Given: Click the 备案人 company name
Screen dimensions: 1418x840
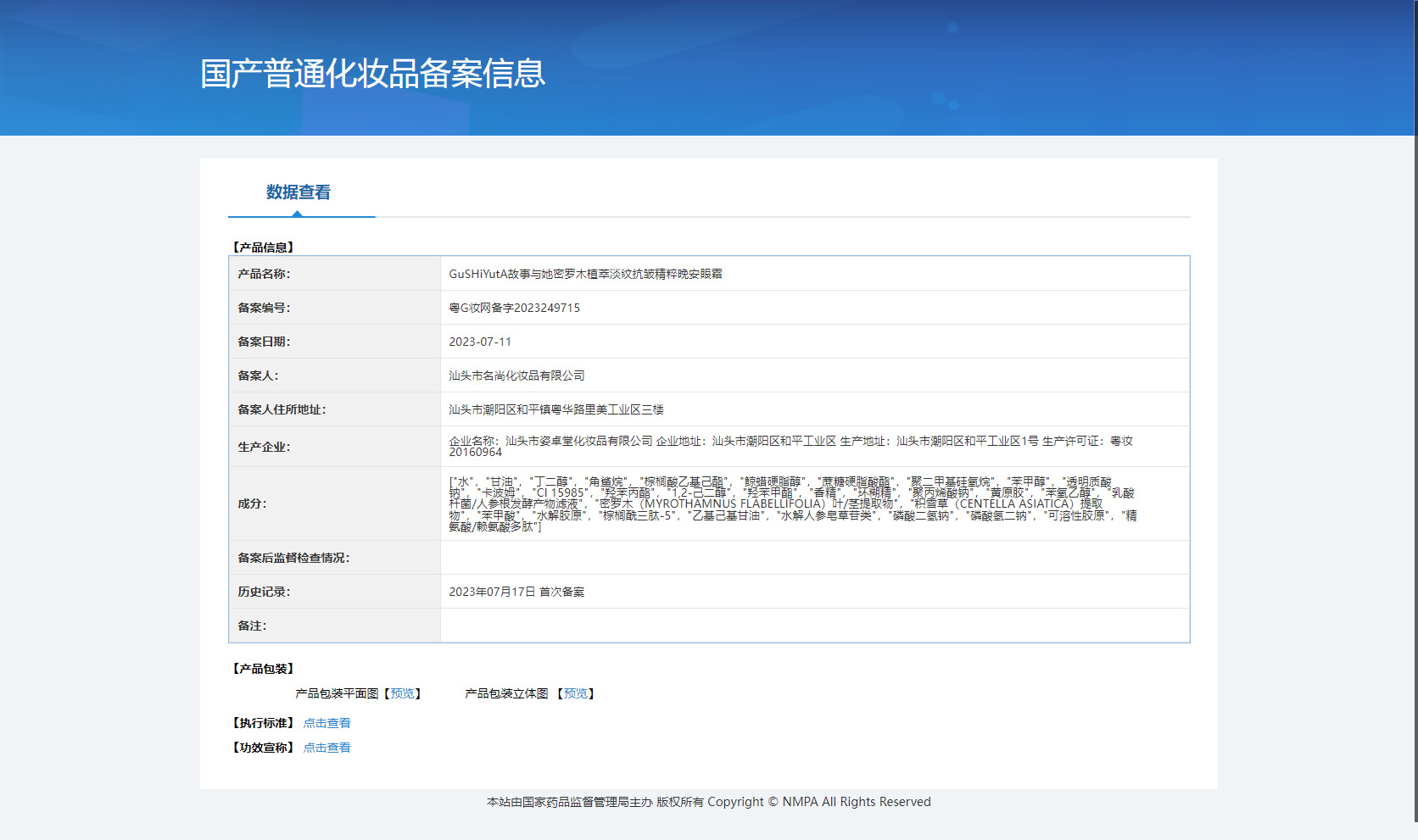Looking at the screenshot, I should coord(516,375).
